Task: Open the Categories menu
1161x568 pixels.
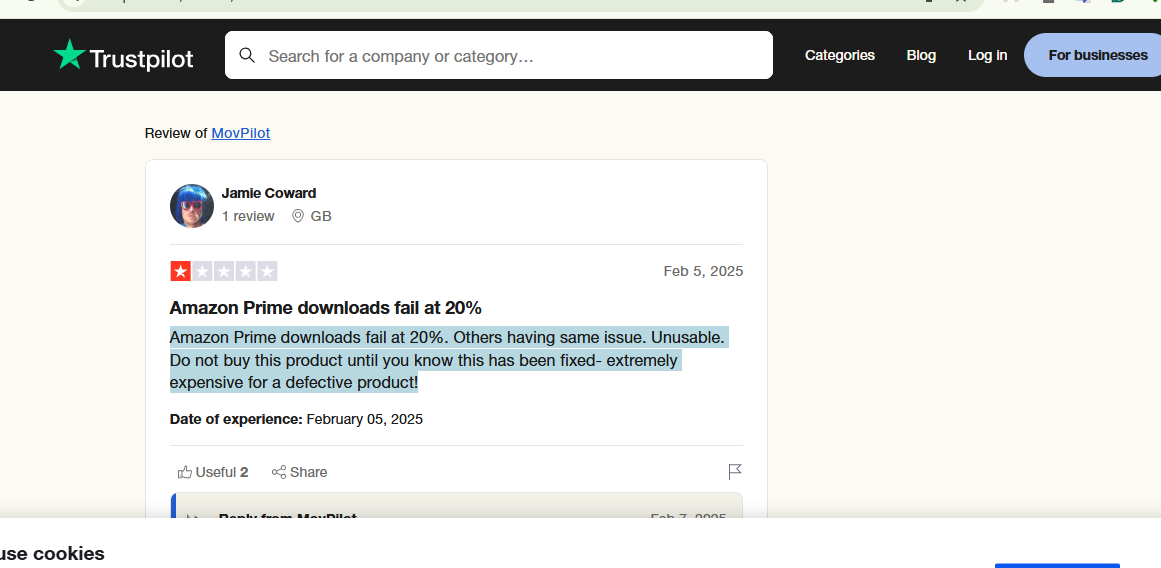Action: [x=840, y=55]
